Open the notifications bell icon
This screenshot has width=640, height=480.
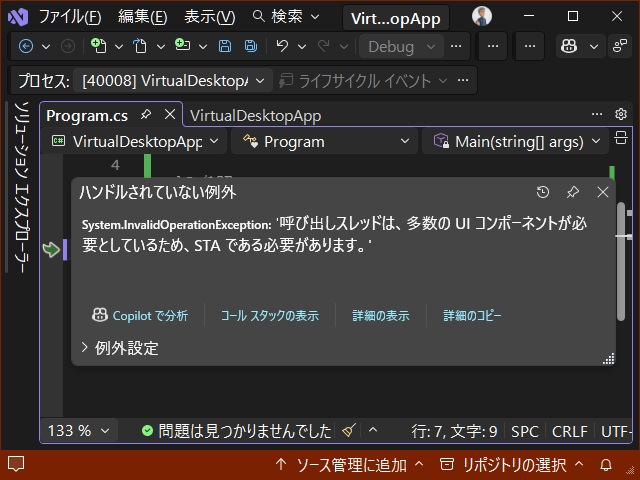point(606,464)
